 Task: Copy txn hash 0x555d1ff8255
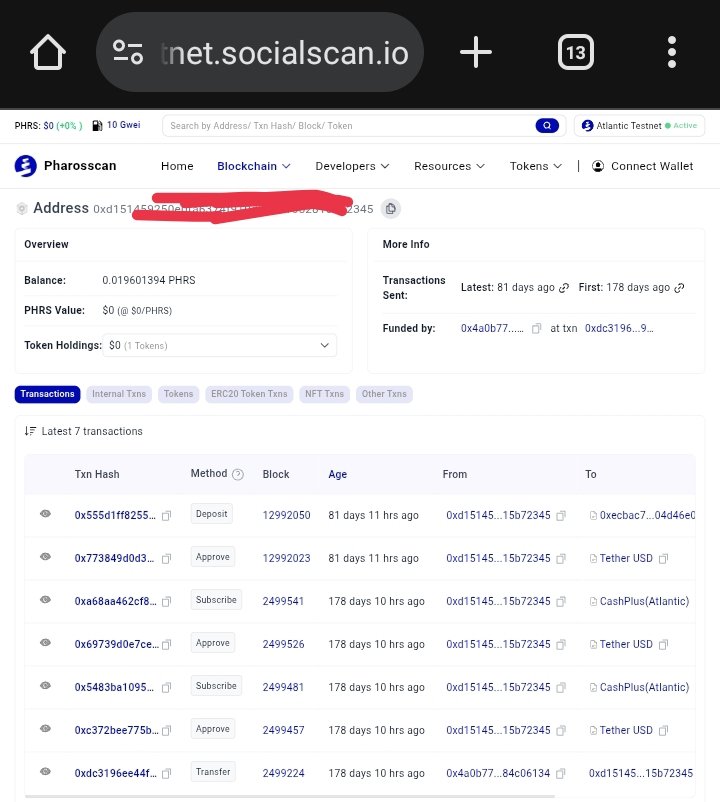pyautogui.click(x=166, y=516)
